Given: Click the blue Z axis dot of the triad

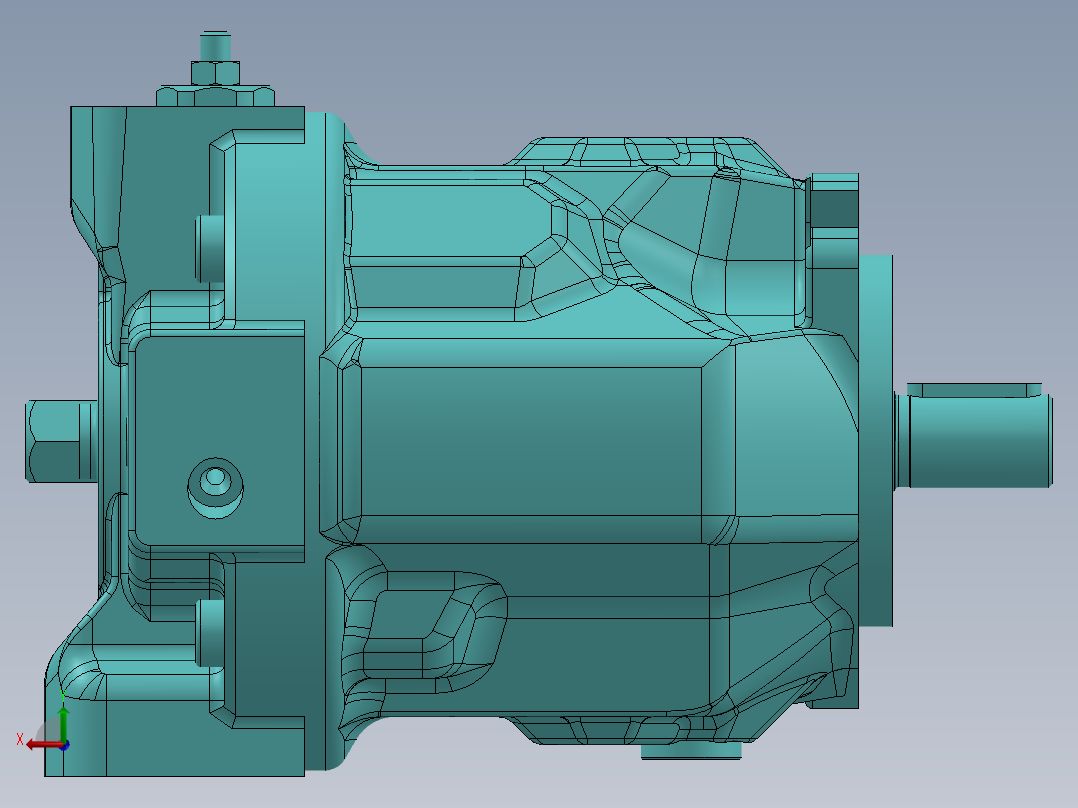Looking at the screenshot, I should click(65, 745).
